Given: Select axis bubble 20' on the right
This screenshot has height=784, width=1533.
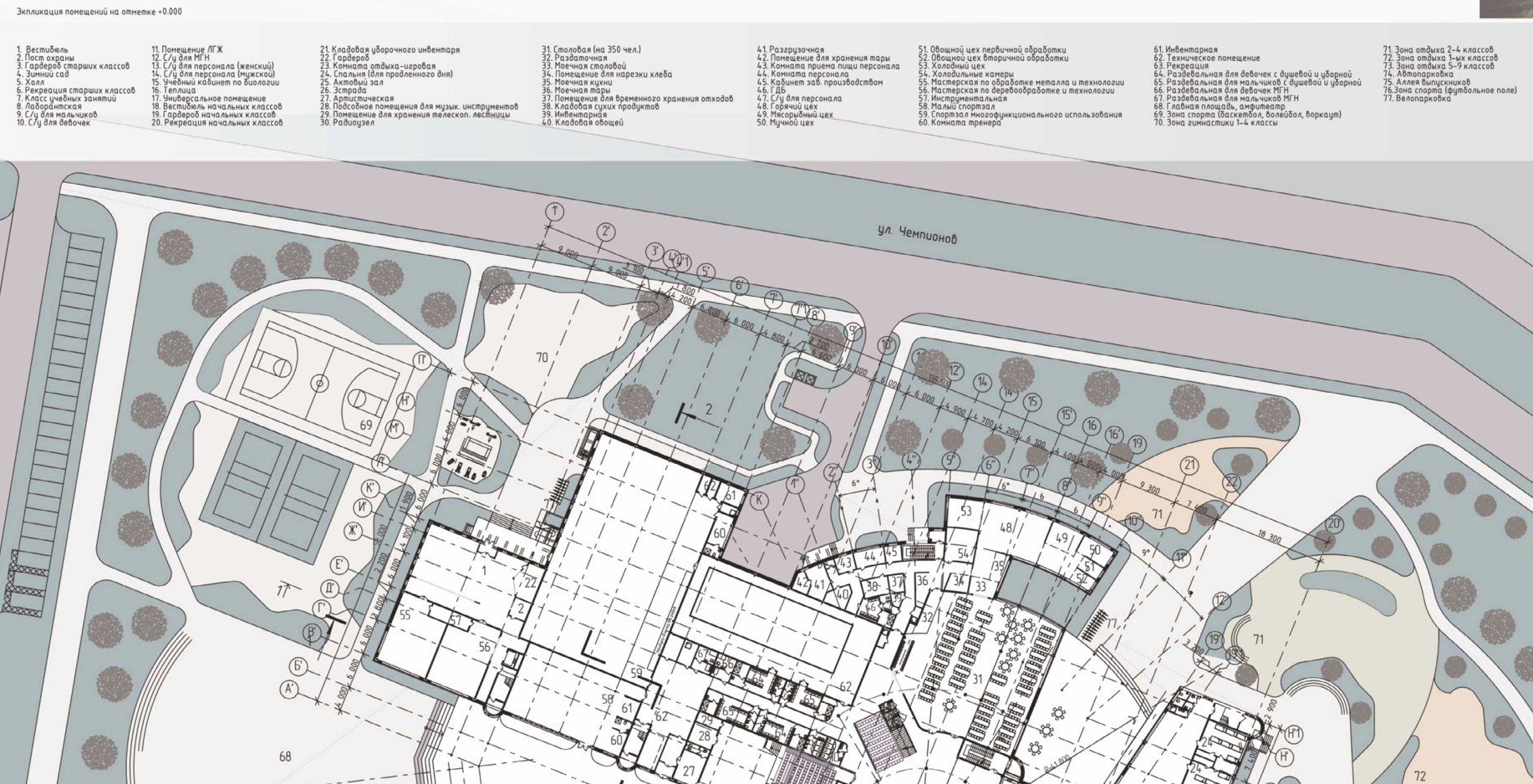Looking at the screenshot, I should coord(1334,524).
